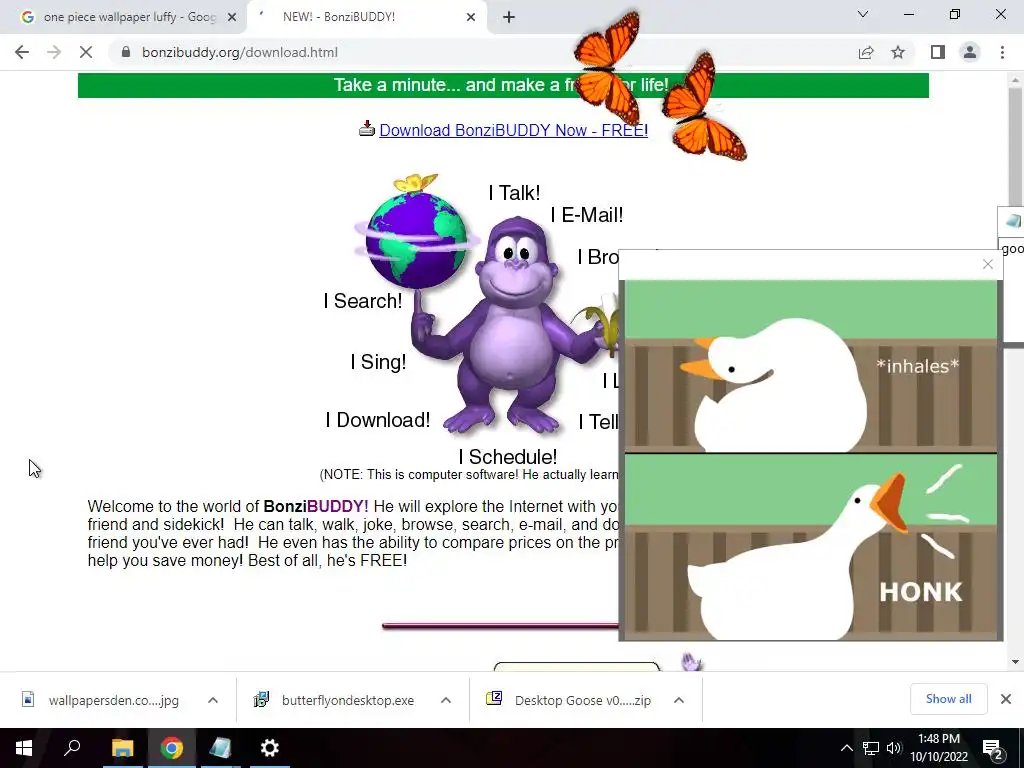Expand Desktop Goose zip download options
1024x768 pixels.
679,700
